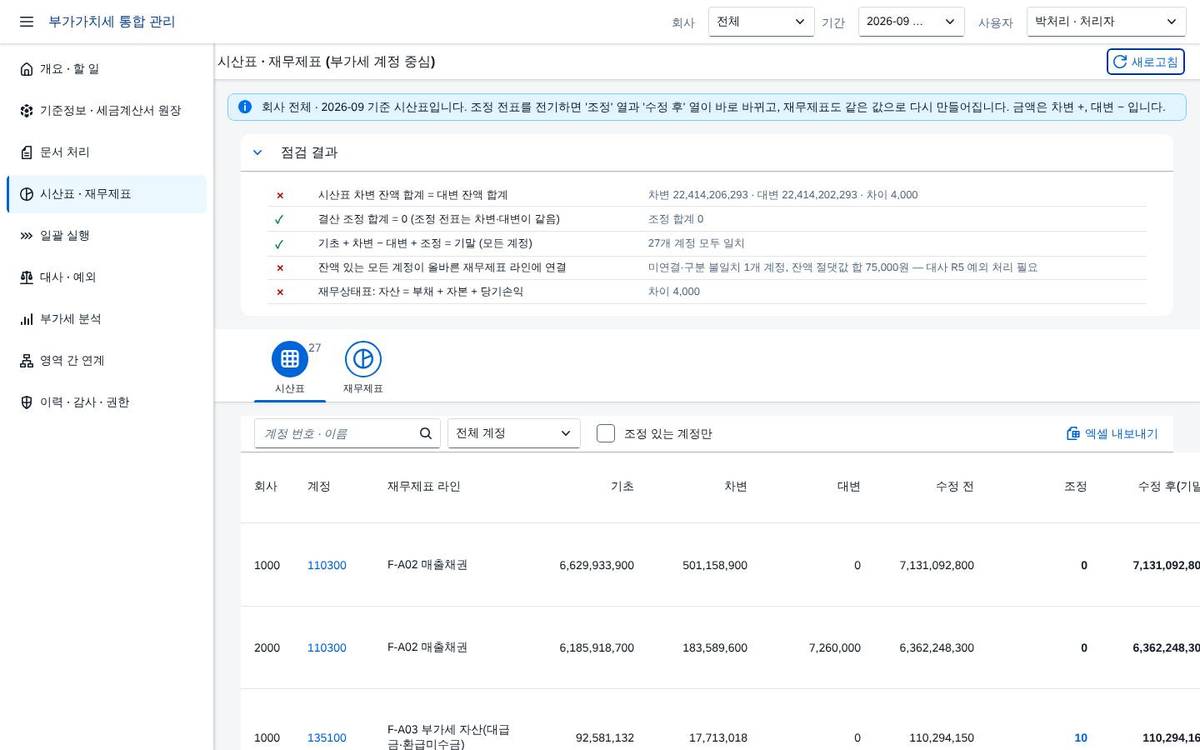
Task: Click the text 27개 계정 모두 일치
Action: tap(696, 243)
